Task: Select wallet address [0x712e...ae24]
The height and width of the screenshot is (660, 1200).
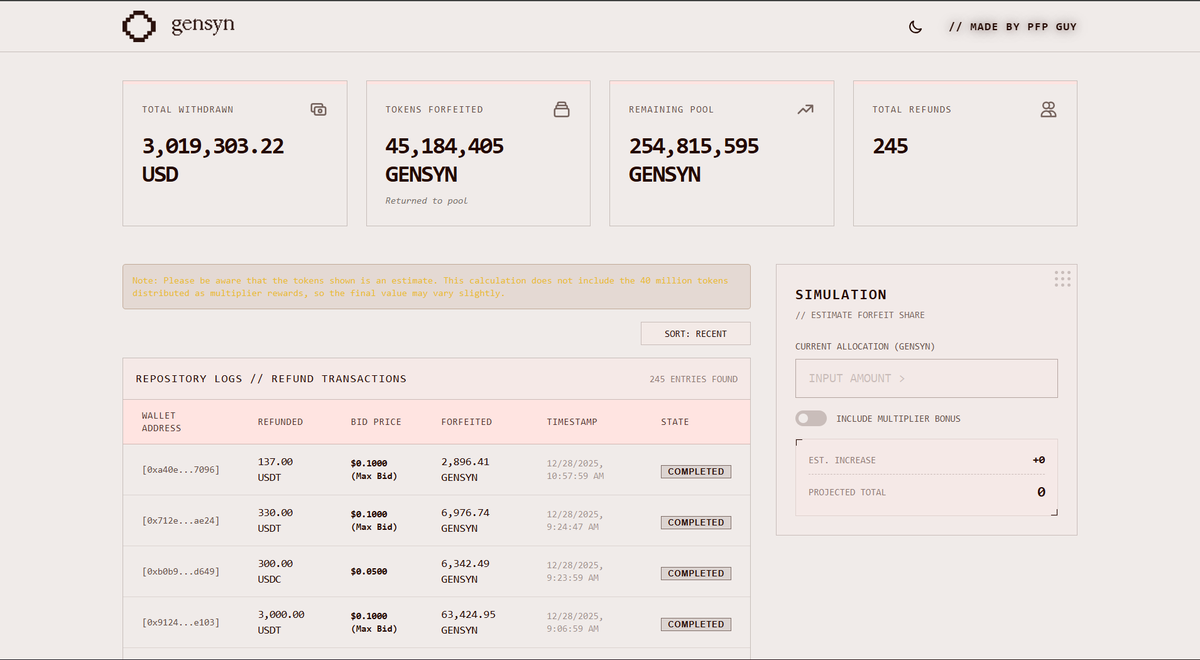Action: click(181, 520)
